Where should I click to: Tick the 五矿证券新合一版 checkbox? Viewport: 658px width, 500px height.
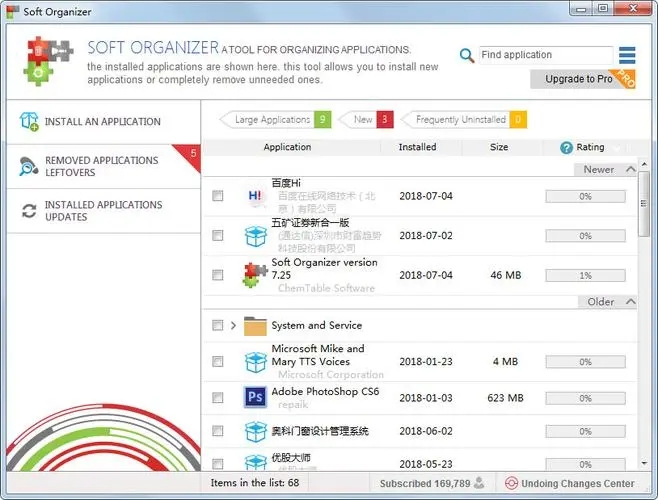point(217,235)
